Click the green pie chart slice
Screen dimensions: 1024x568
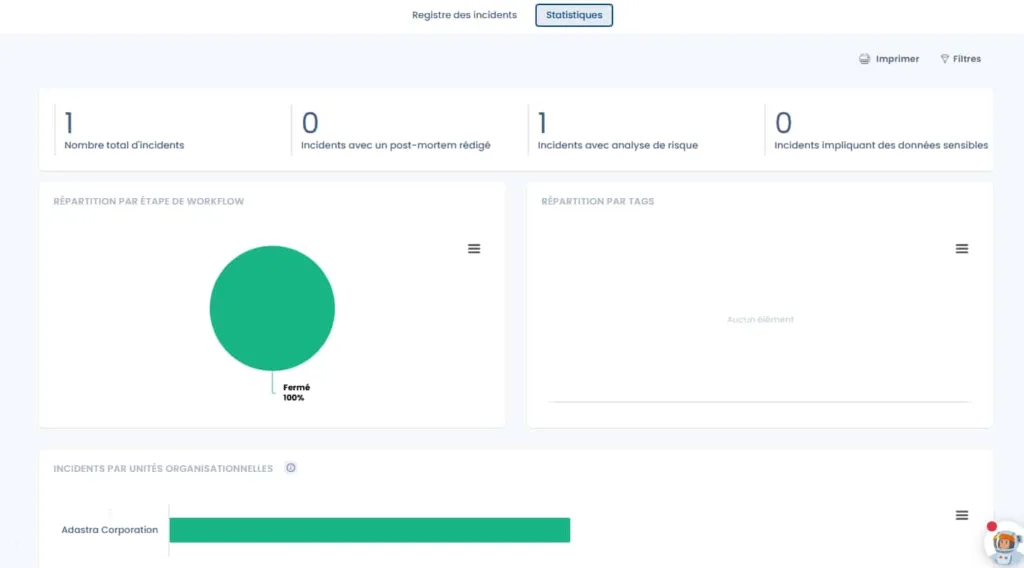[x=272, y=308]
